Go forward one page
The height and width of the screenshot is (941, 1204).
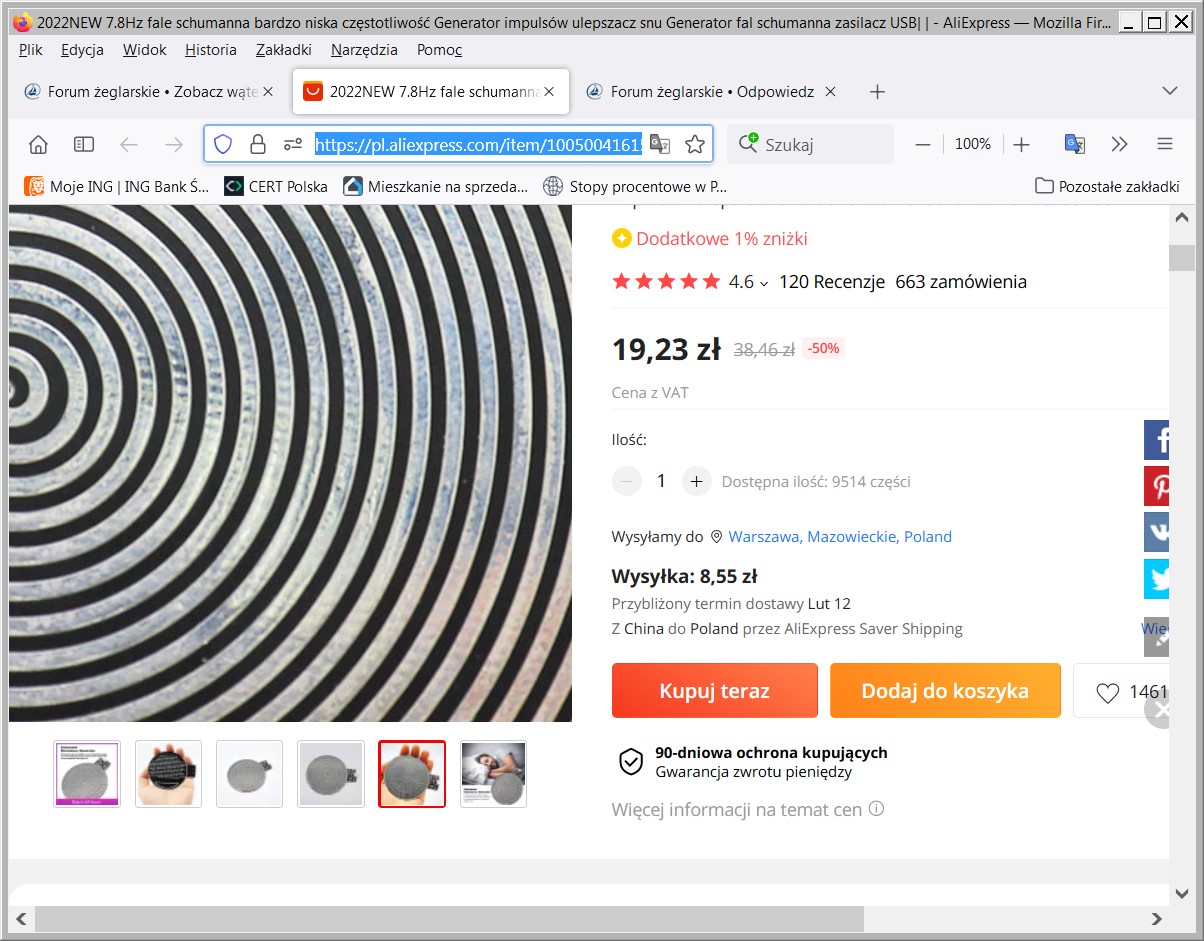click(174, 144)
